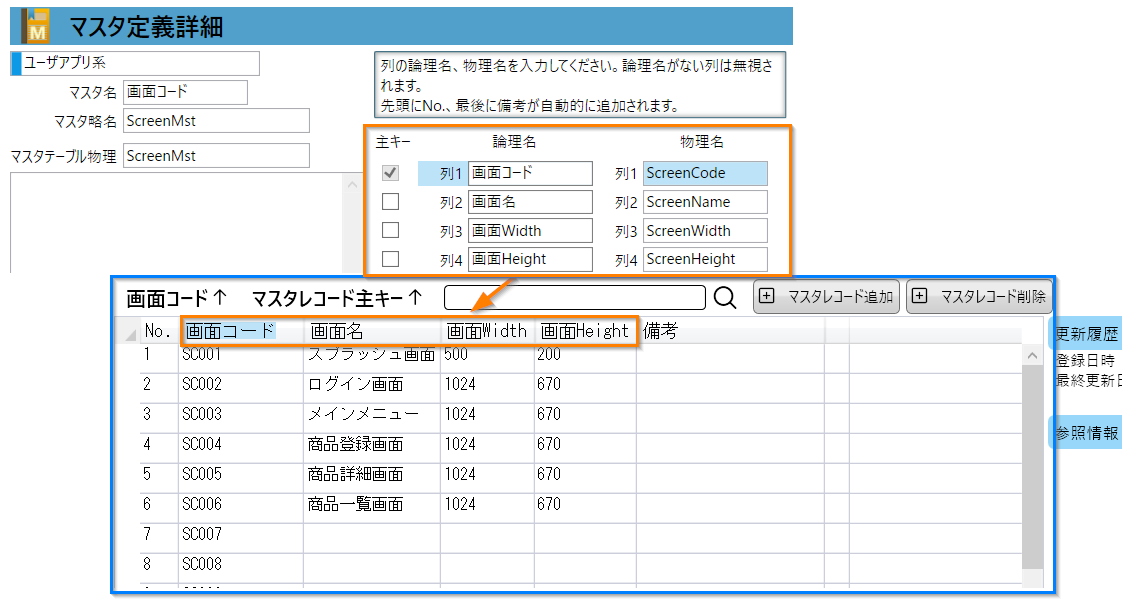Check the primary key box for 列3
This screenshot has height=602, width=1122.
pyautogui.click(x=390, y=231)
